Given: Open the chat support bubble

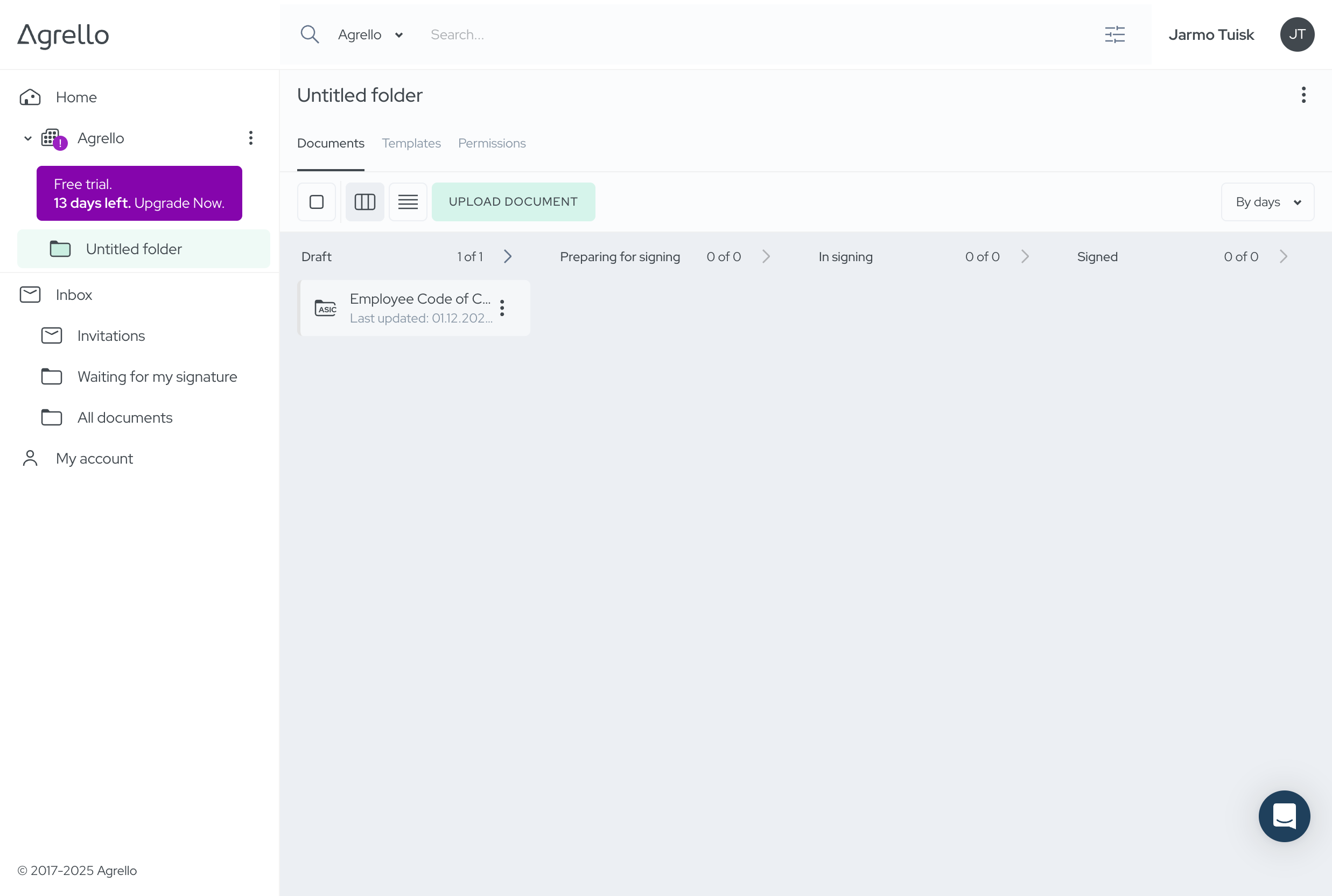Looking at the screenshot, I should [1284, 816].
